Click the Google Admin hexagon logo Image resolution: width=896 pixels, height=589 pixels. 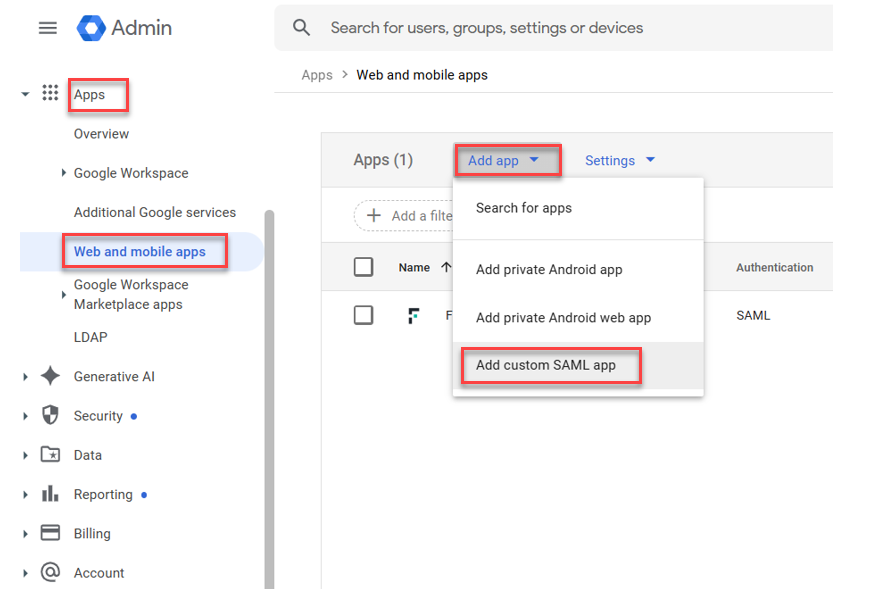pyautogui.click(x=91, y=28)
